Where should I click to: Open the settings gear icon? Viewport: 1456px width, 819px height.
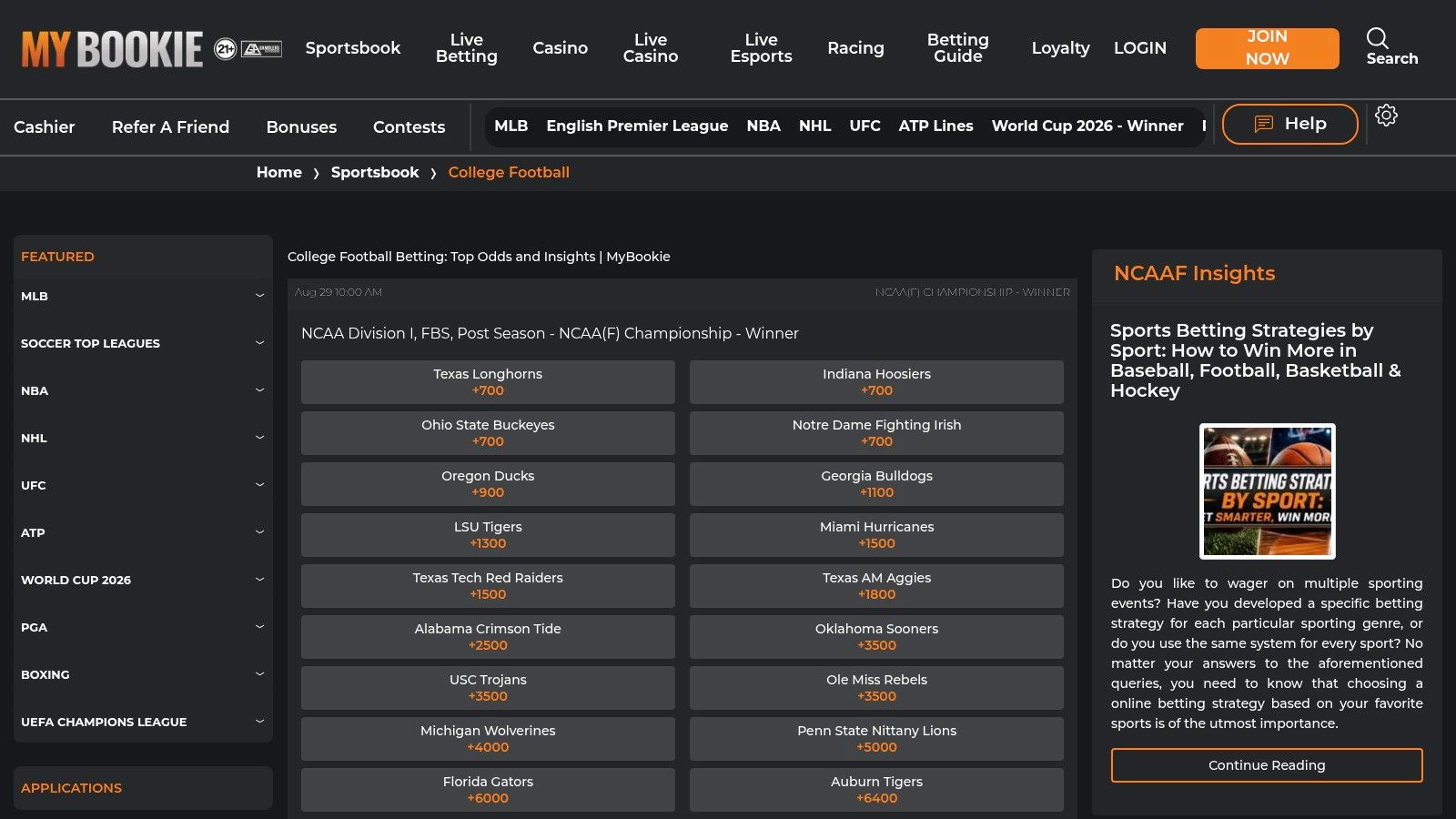click(x=1386, y=116)
